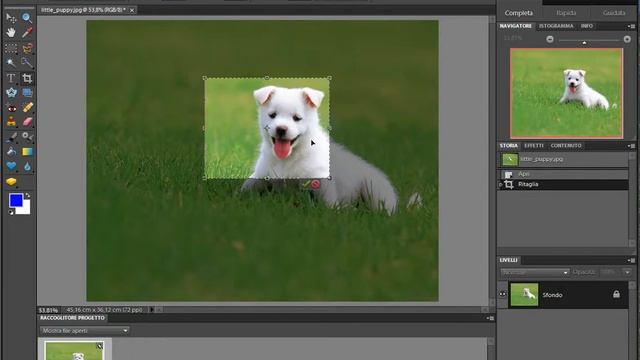Select the little_puppy.jpg document tab
The image size is (640, 360).
pyautogui.click(x=83, y=10)
